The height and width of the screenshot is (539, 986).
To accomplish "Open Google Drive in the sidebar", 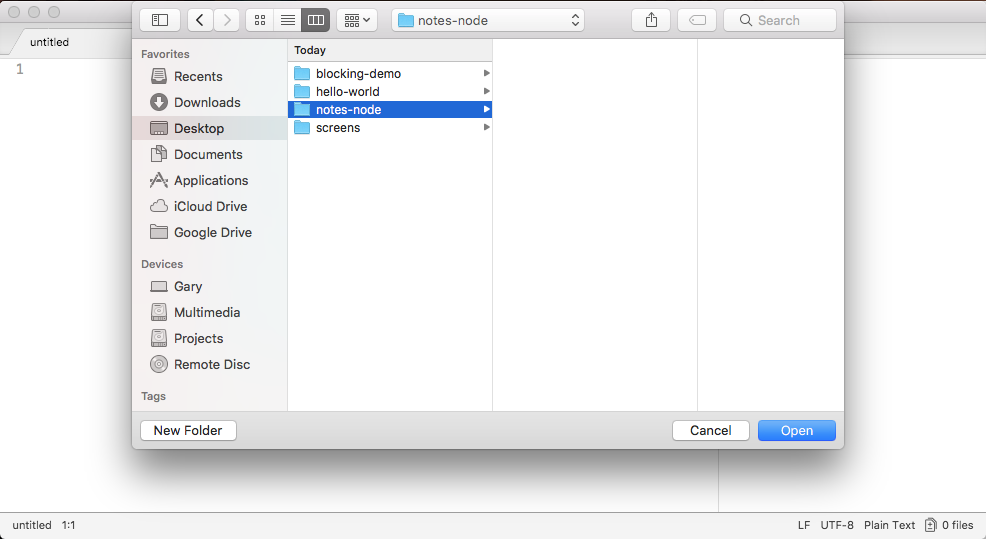I will coord(209,232).
